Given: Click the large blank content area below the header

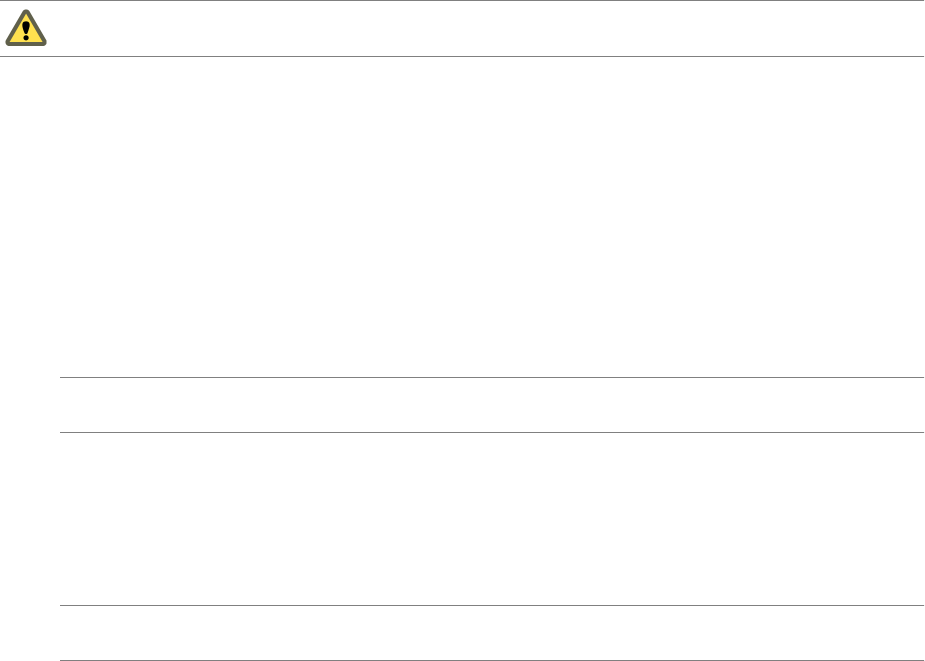Looking at the screenshot, I should tap(462, 217).
